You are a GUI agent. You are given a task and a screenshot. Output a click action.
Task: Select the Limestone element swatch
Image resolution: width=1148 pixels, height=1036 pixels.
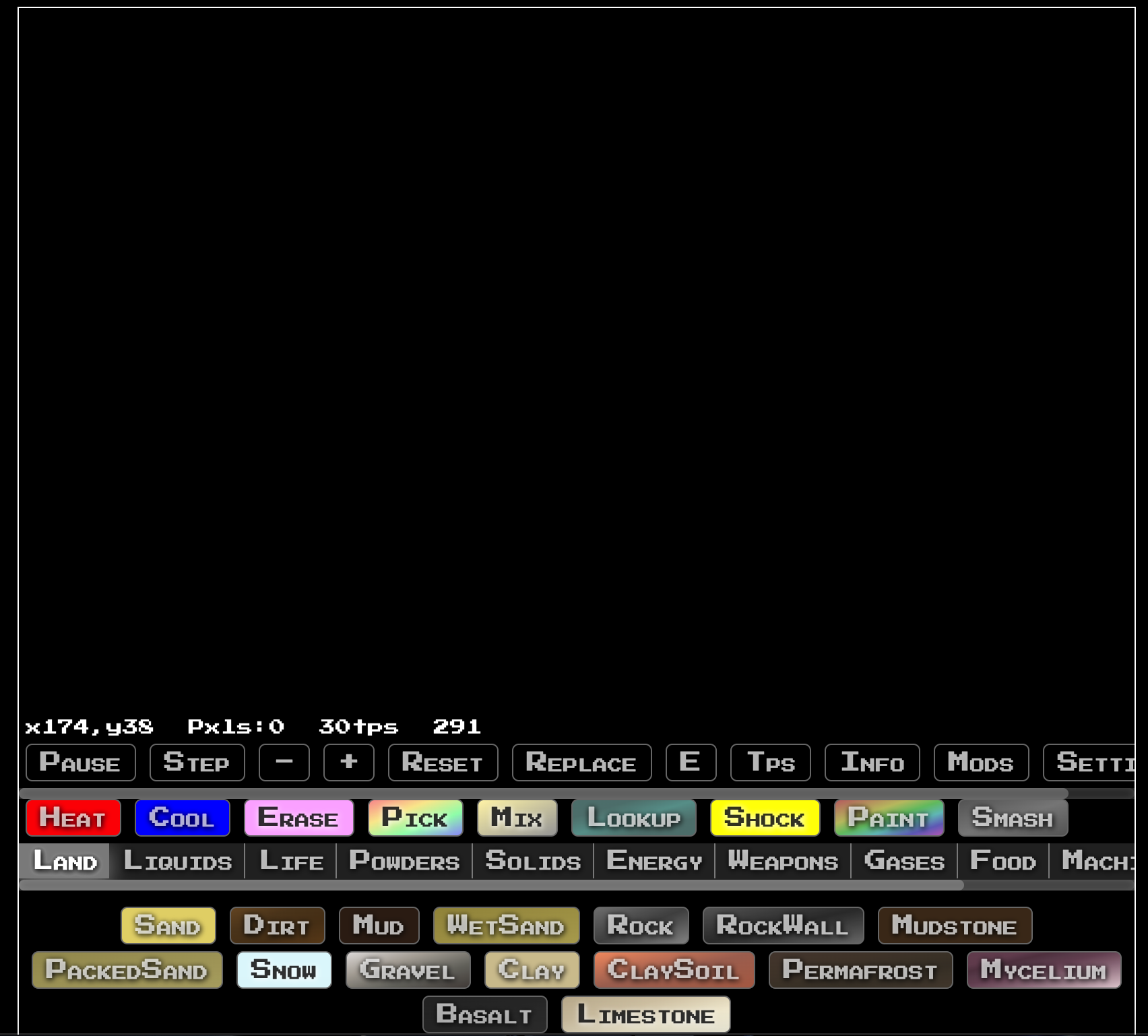click(645, 1014)
